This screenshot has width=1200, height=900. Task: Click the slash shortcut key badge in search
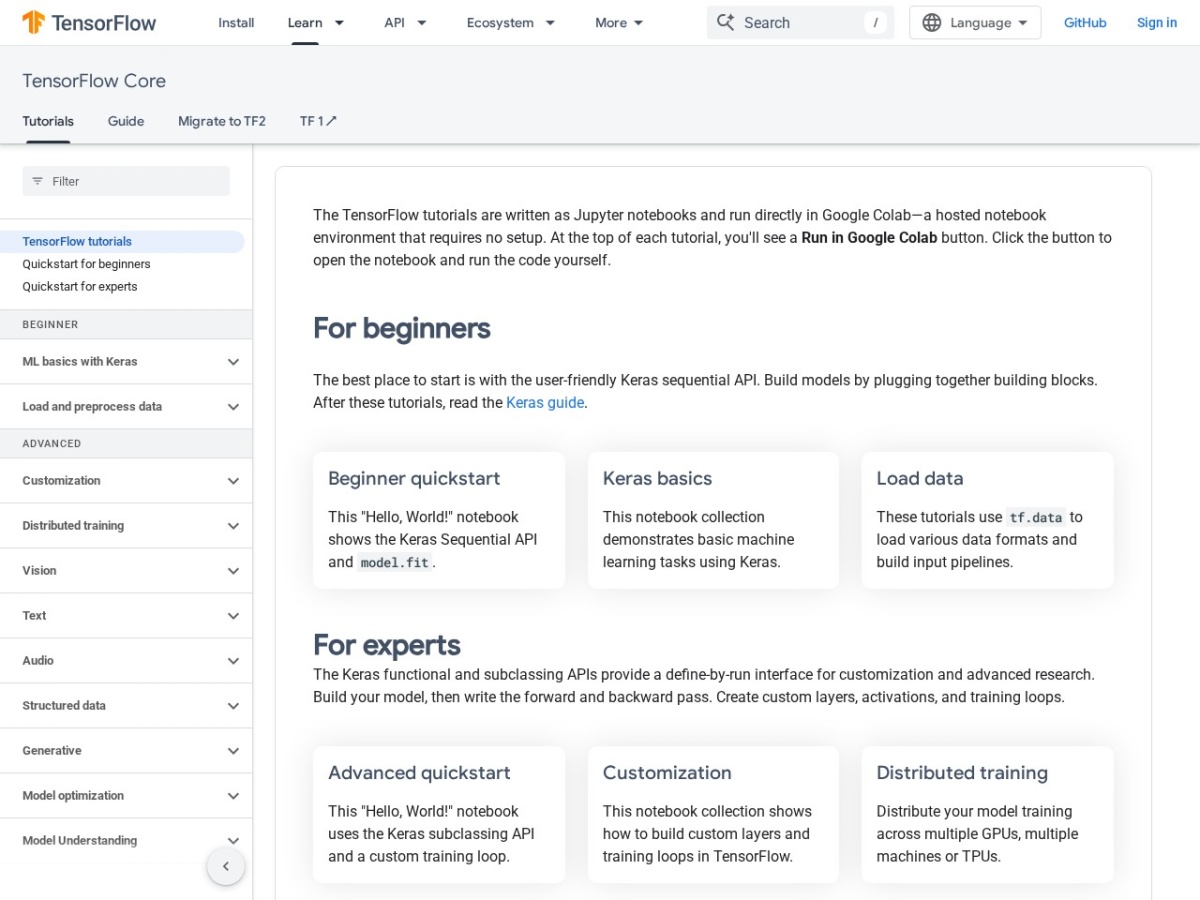[x=876, y=22]
